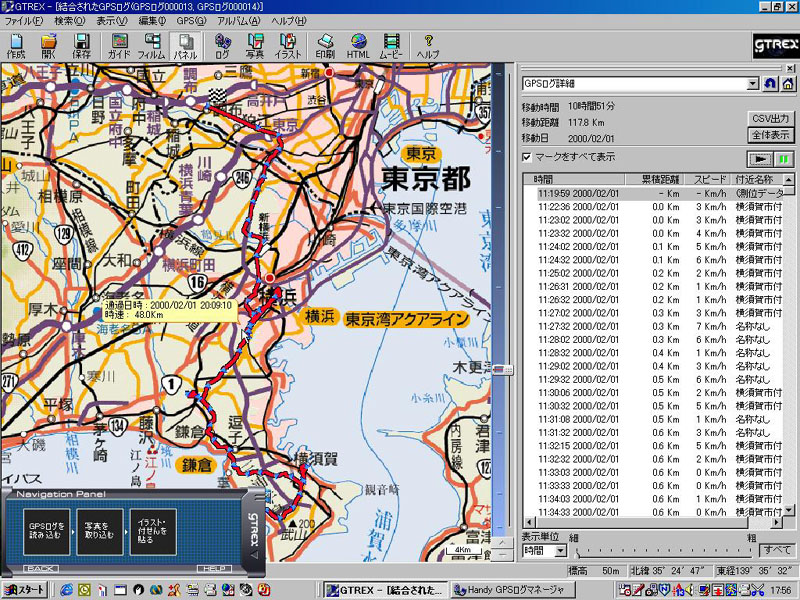Image resolution: width=800 pixels, height=600 pixels.
Task: Open the ムービー (Movie) toolbar icon
Action: pyautogui.click(x=390, y=46)
